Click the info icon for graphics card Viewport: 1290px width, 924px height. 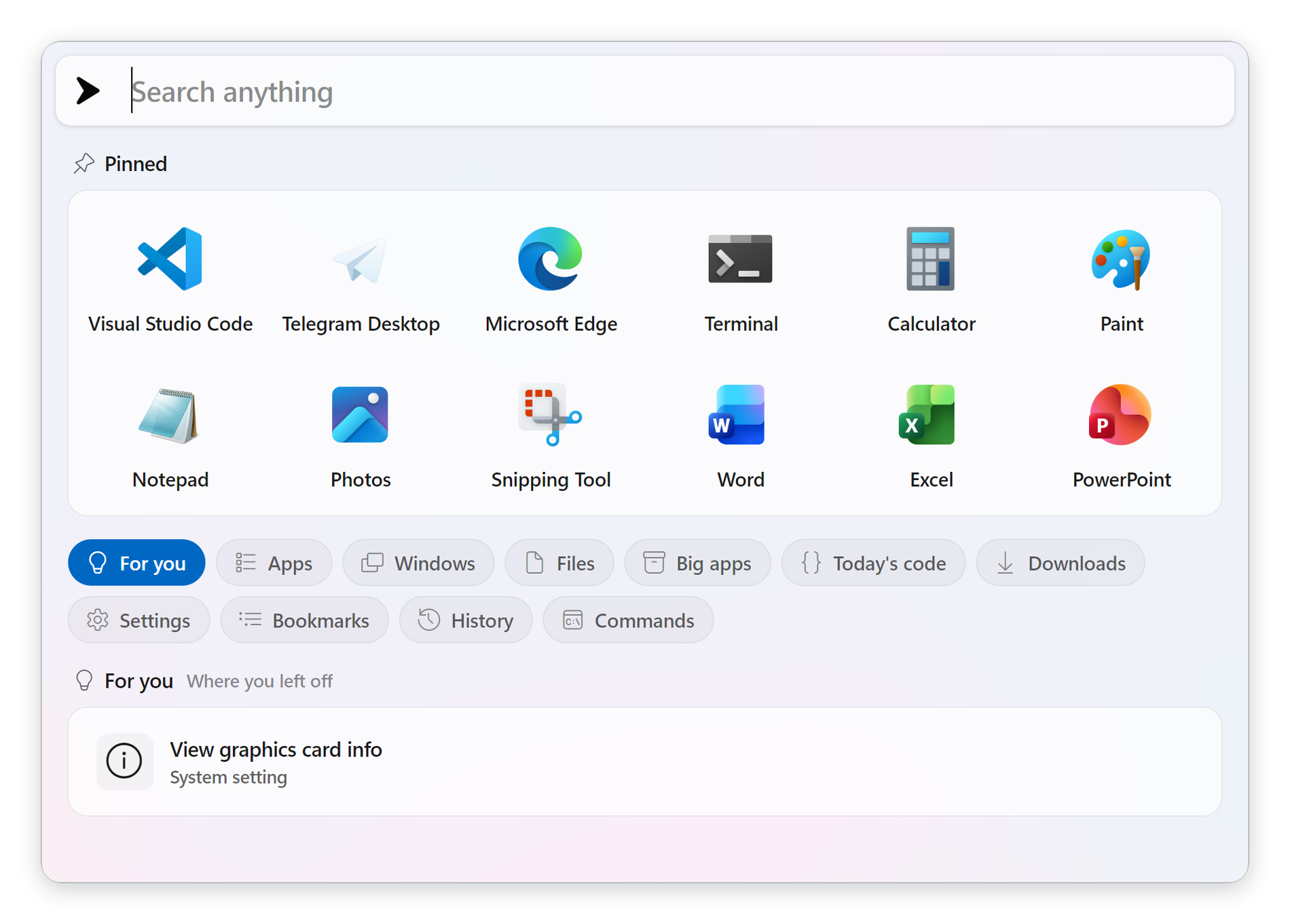(124, 761)
